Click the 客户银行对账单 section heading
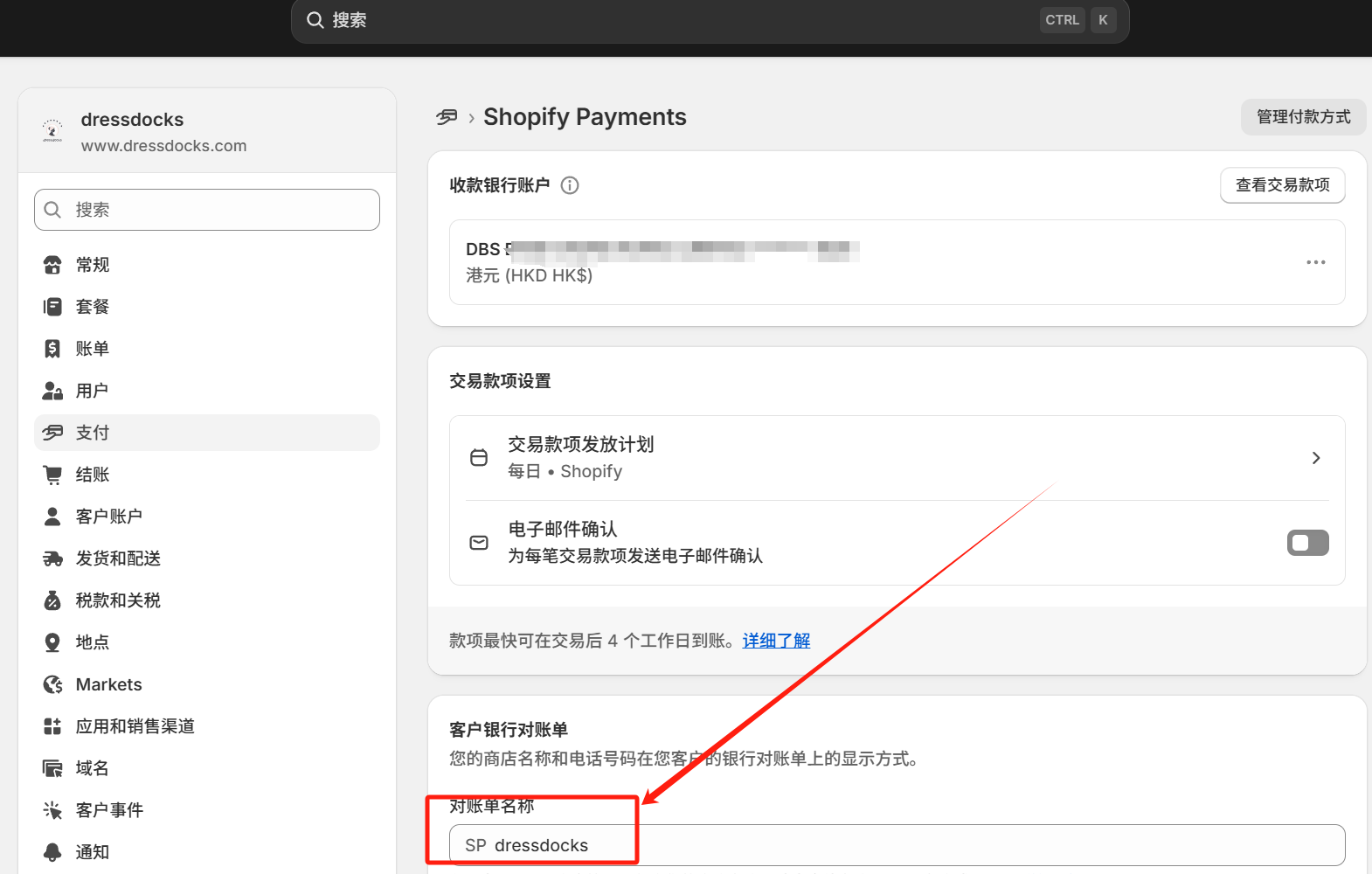Viewport: 1372px width, 874px height. click(x=509, y=730)
